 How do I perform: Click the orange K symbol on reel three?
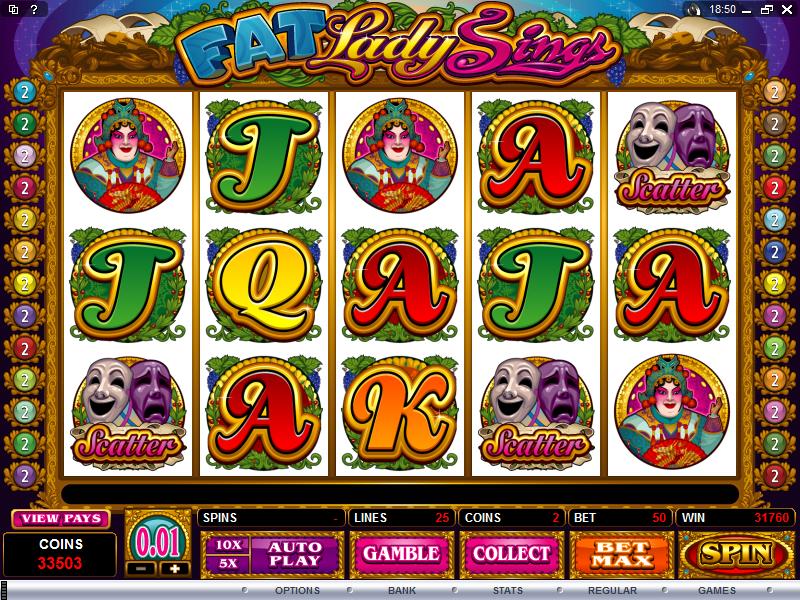coord(399,412)
